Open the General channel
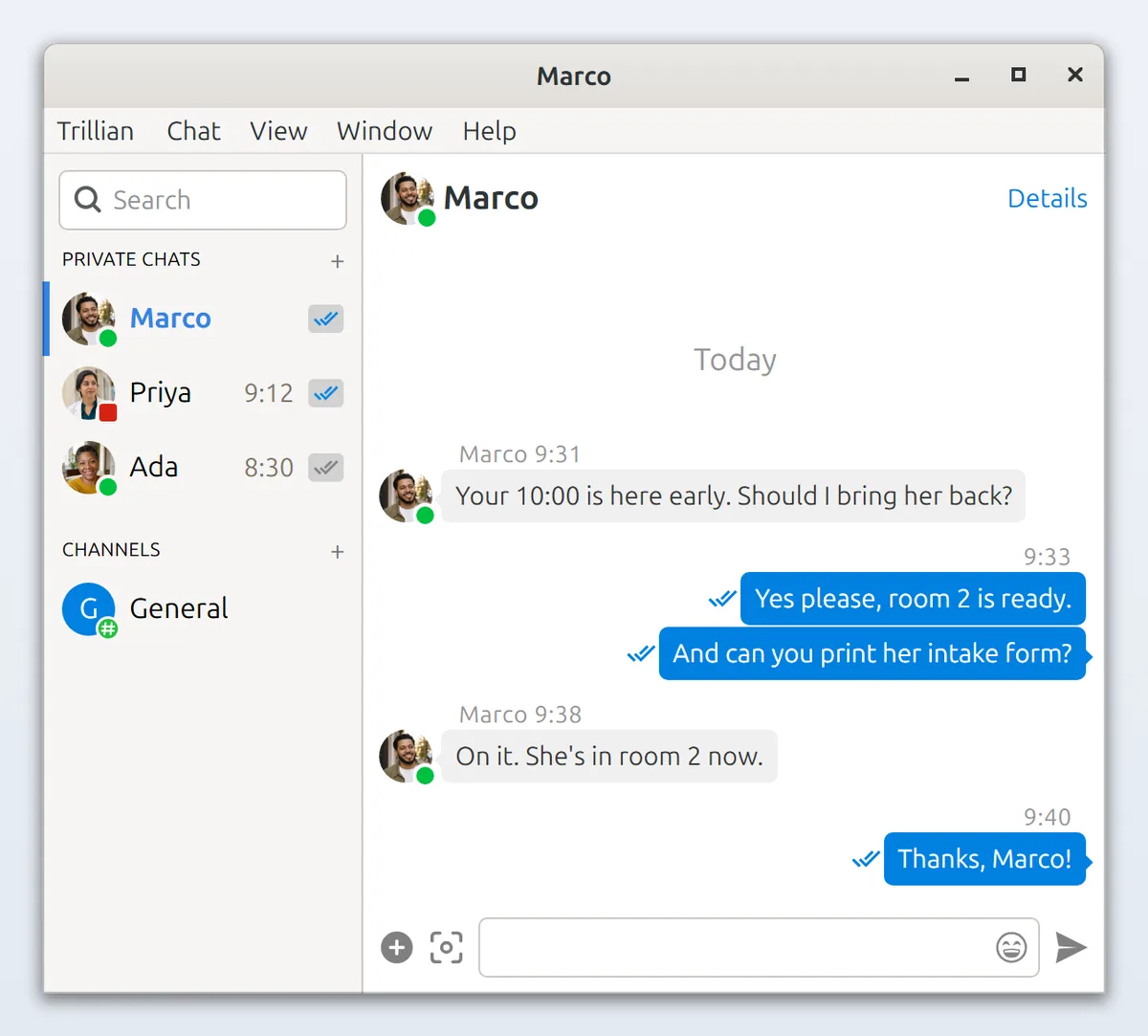The height and width of the screenshot is (1036, 1148). 203,609
